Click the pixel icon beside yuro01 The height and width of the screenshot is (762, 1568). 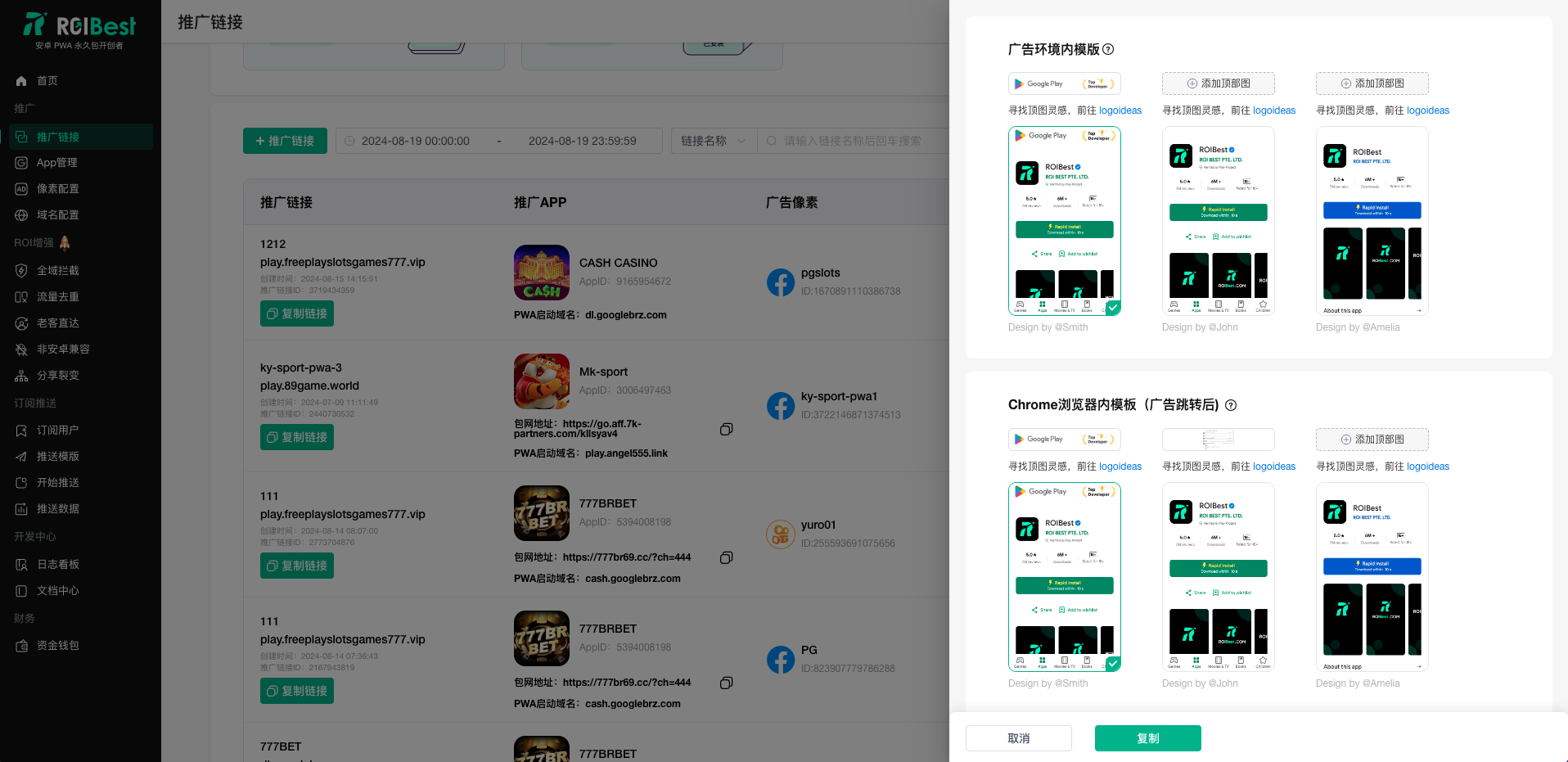(781, 534)
